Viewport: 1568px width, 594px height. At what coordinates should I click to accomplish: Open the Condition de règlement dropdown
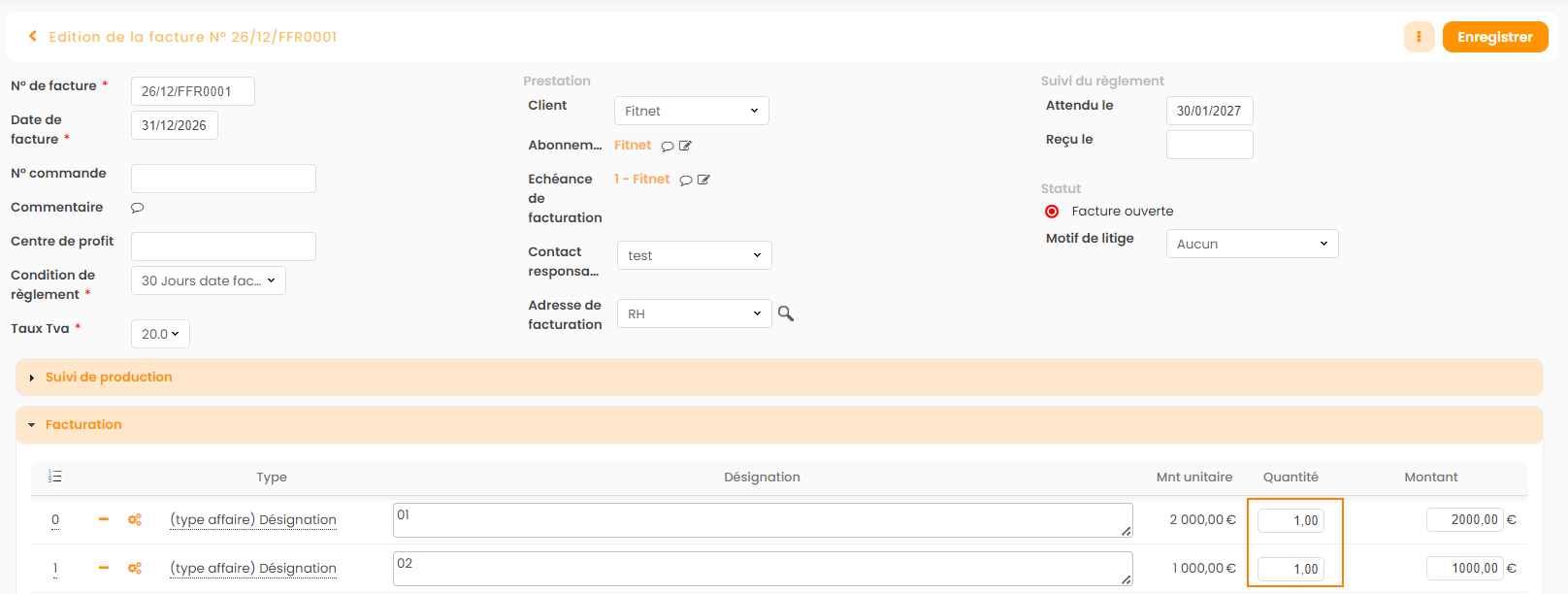pyautogui.click(x=208, y=280)
